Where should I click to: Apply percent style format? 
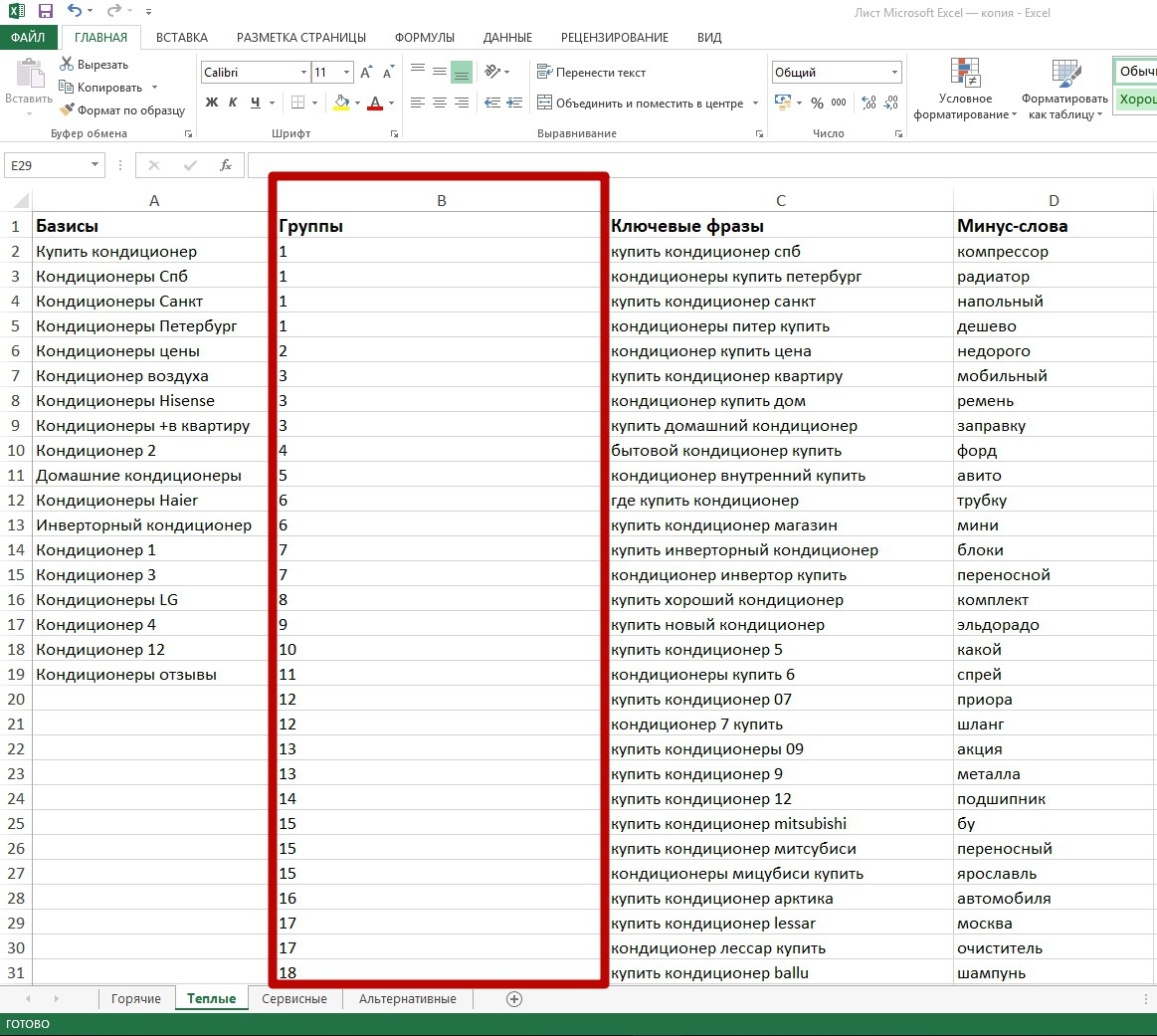coord(817,103)
